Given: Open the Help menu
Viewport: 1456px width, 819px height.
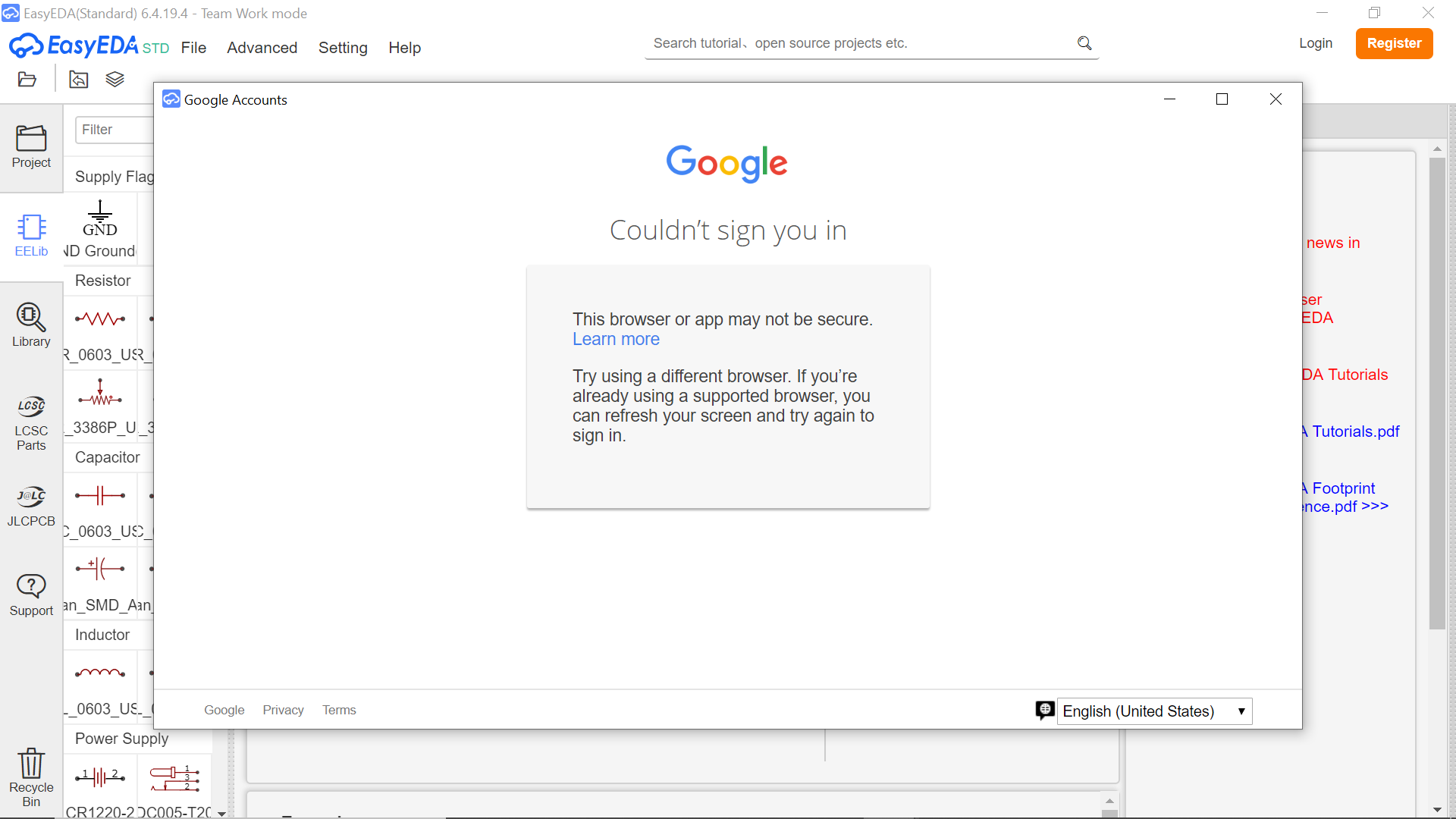Looking at the screenshot, I should (x=404, y=48).
